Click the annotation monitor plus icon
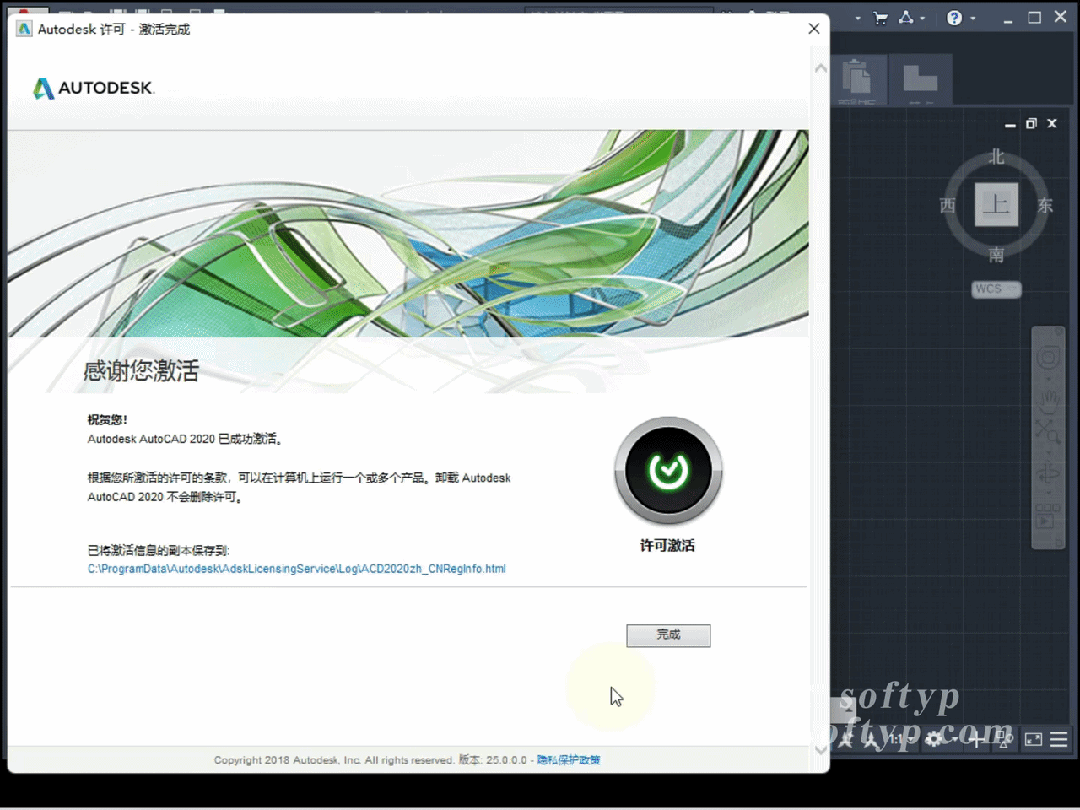1080x810 pixels. (x=976, y=739)
